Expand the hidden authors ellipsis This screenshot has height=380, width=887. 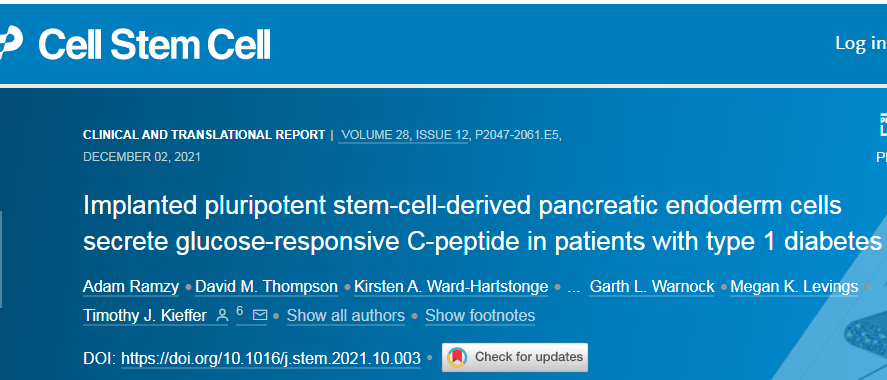coord(574,288)
